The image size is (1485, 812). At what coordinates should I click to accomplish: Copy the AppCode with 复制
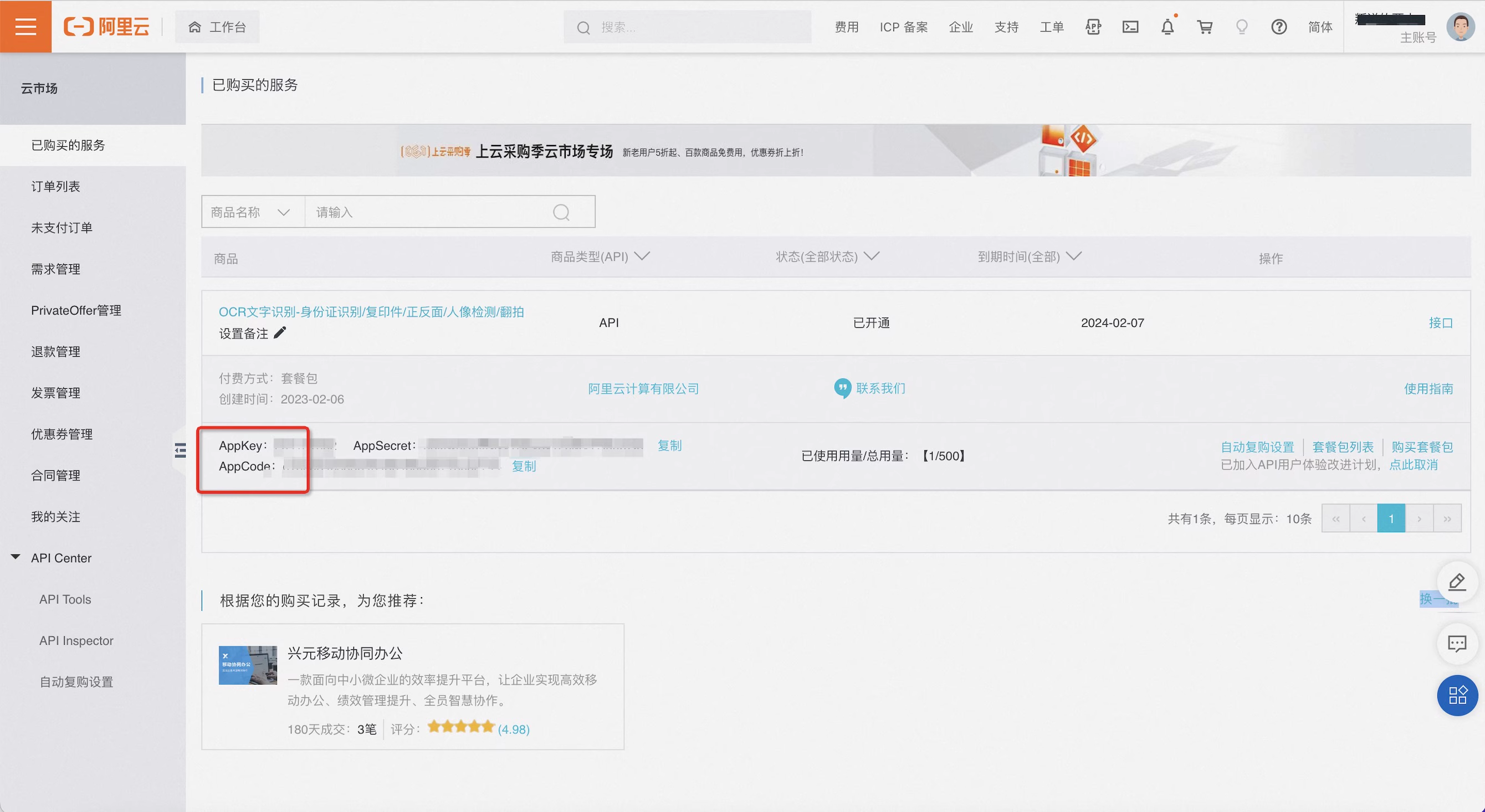pos(524,466)
